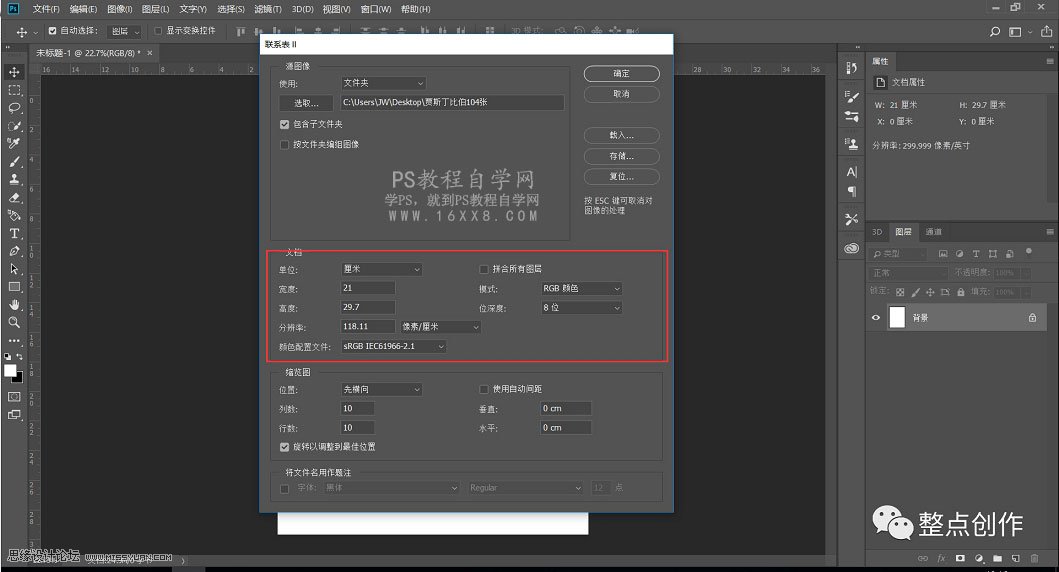1059x572 pixels.
Task: Uncheck the 包含子文件夹 checkbox
Action: coord(284,124)
